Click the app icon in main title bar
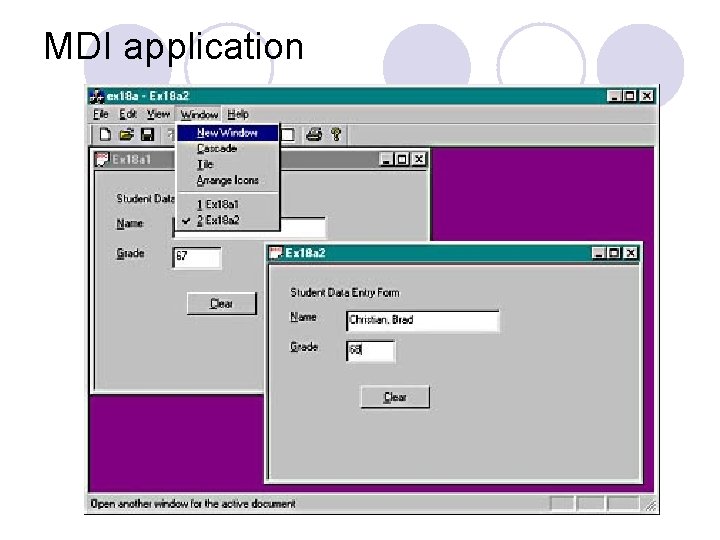720x540 pixels. pyautogui.click(x=96, y=96)
